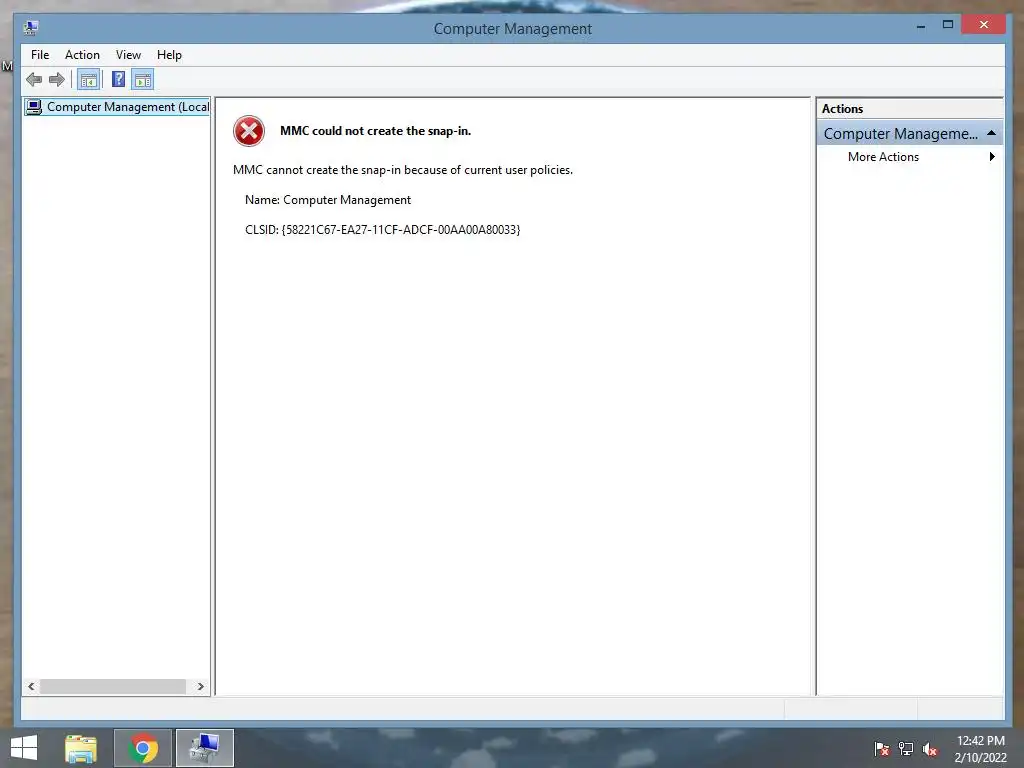1024x768 pixels.
Task: Open the File menu
Action: [40, 55]
